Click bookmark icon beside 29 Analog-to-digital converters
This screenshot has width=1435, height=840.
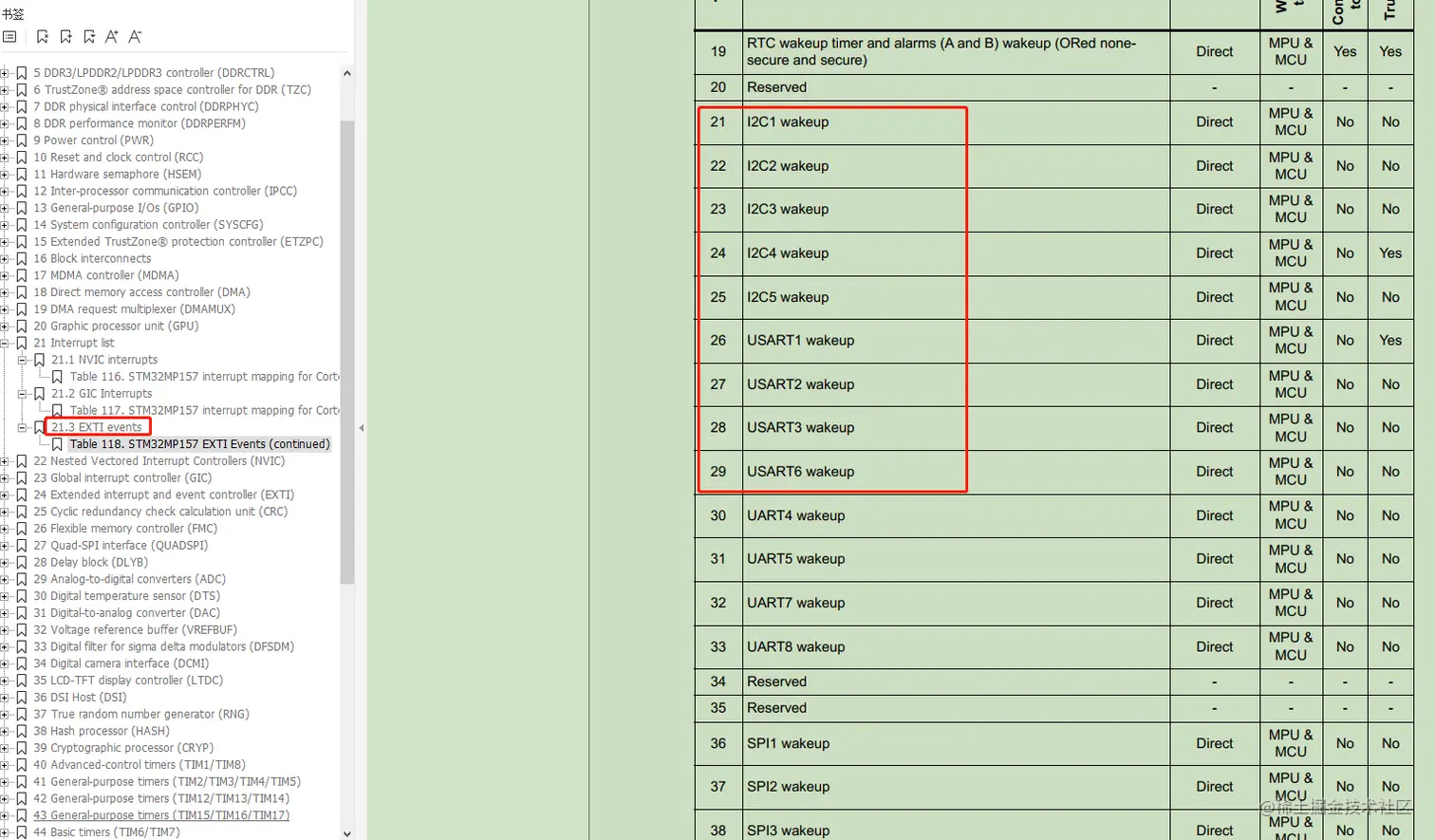point(21,579)
